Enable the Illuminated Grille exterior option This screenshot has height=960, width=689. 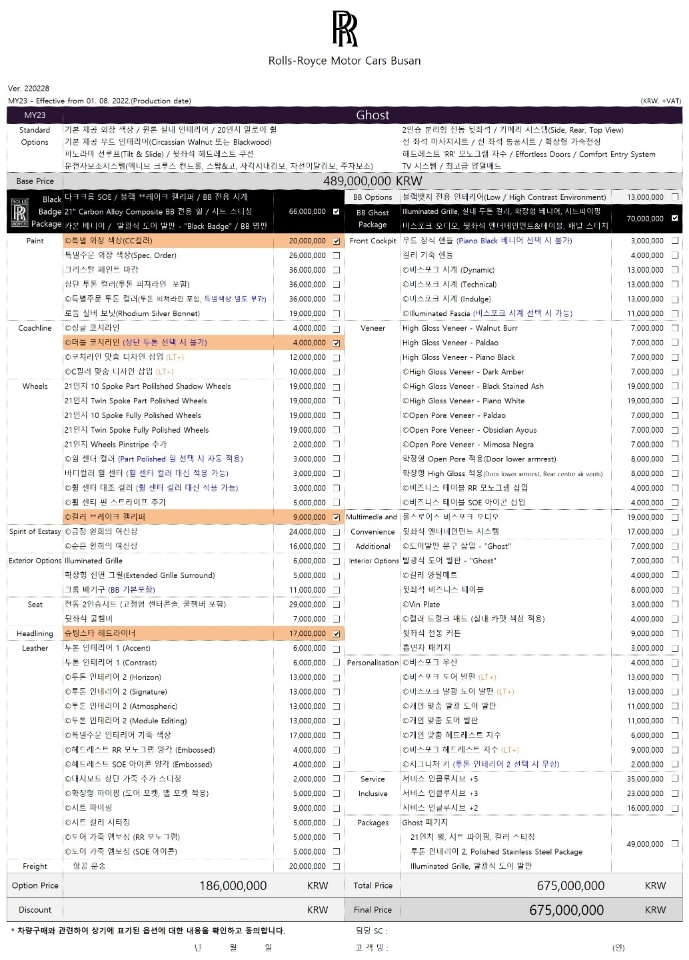(x=336, y=561)
